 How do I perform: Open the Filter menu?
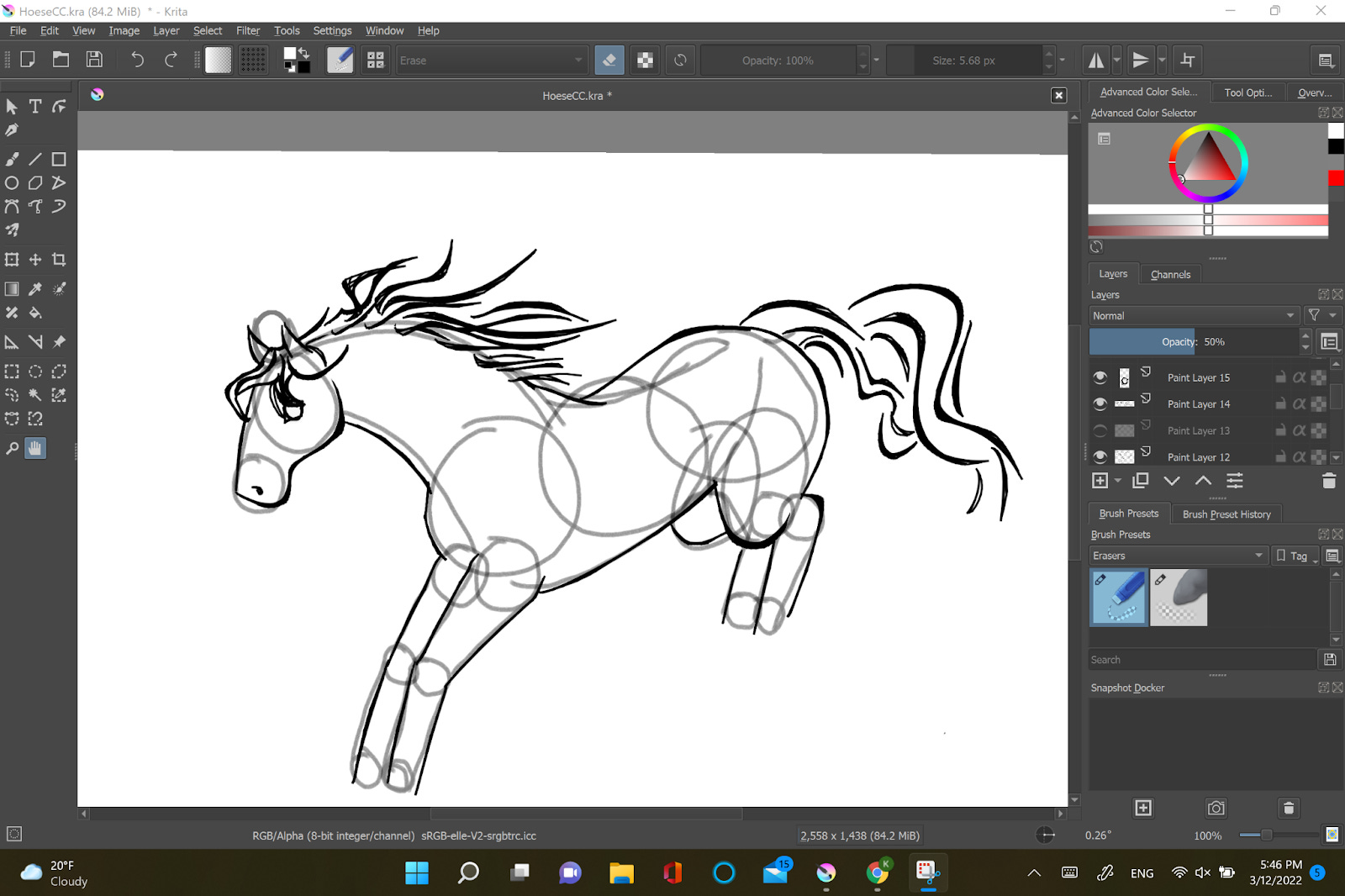pos(248,30)
